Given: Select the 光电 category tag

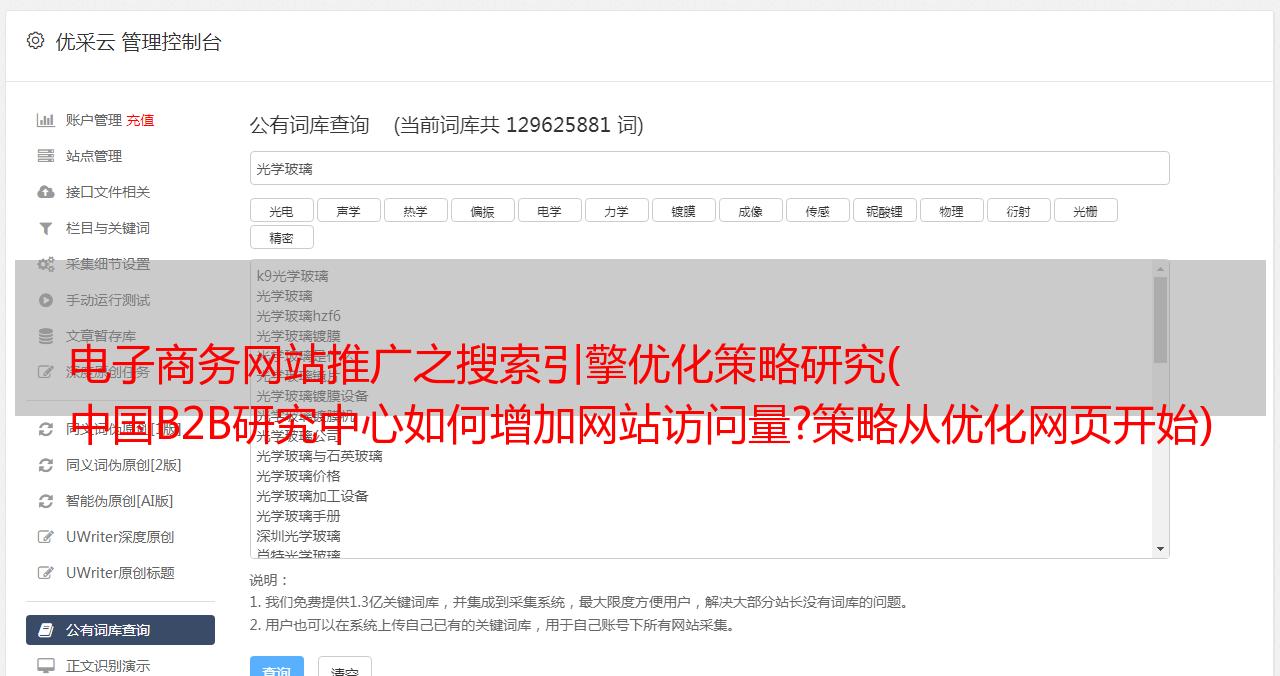Looking at the screenshot, I should pos(282,210).
